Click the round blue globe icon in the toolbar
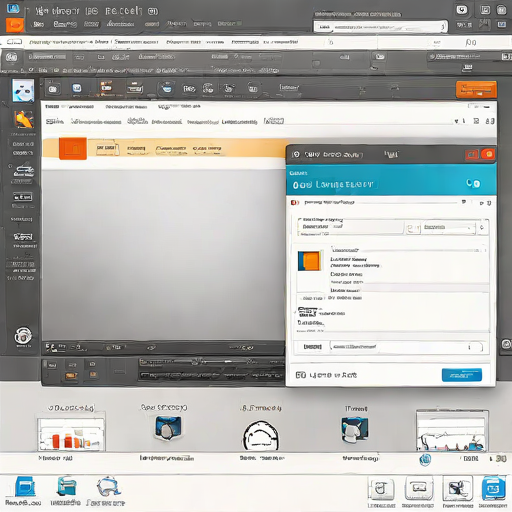The image size is (512, 512). 166,89
